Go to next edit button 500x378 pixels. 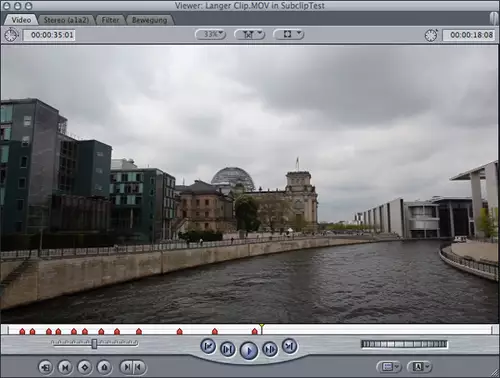click(x=289, y=346)
